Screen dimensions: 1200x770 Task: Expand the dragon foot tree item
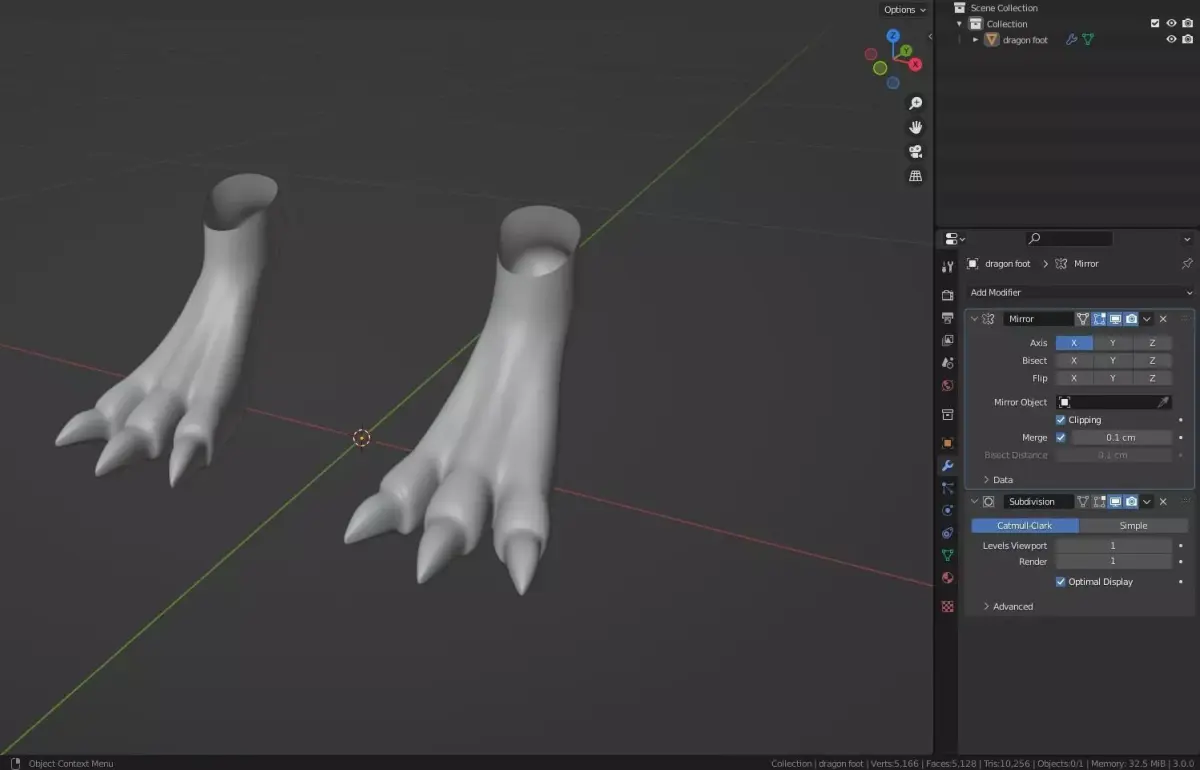click(x=976, y=40)
